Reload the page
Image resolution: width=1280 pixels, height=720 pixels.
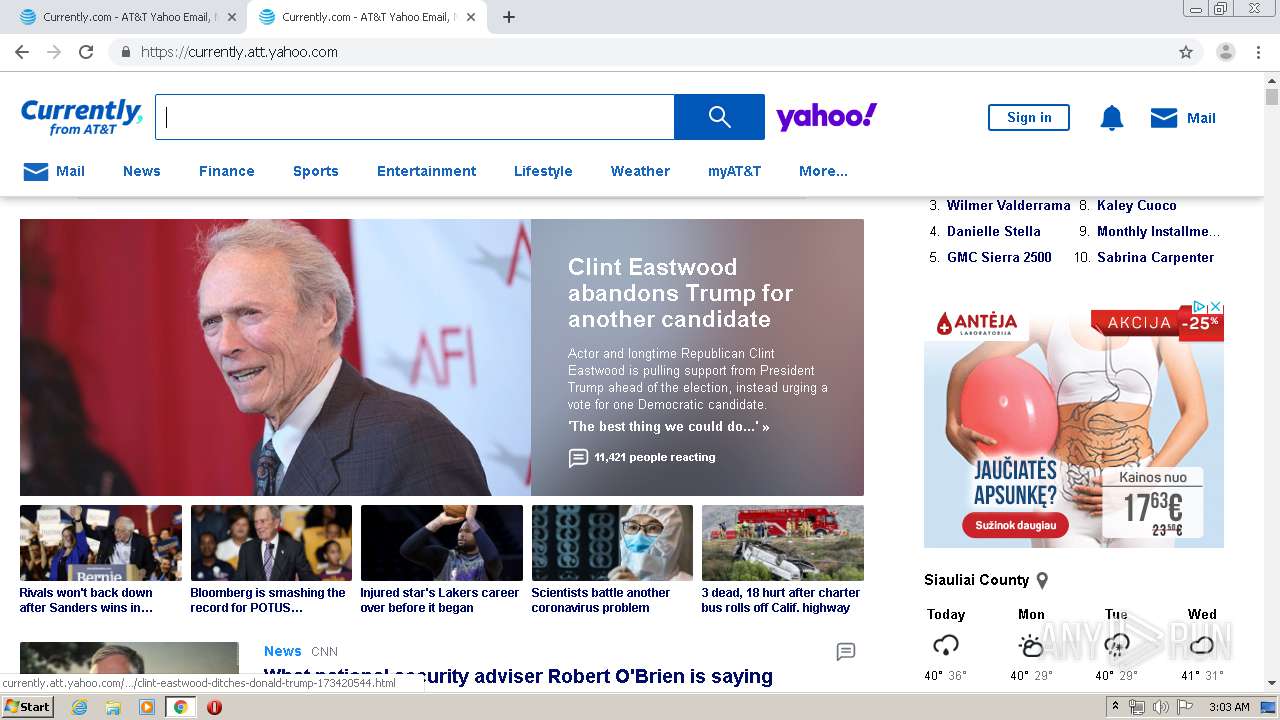[86, 52]
